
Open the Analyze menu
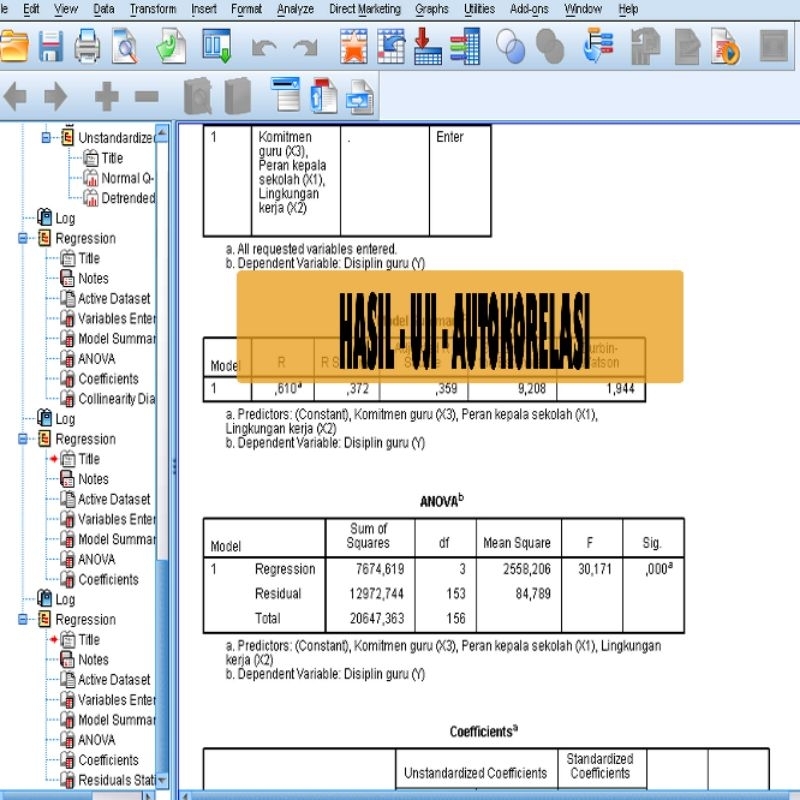pyautogui.click(x=295, y=9)
